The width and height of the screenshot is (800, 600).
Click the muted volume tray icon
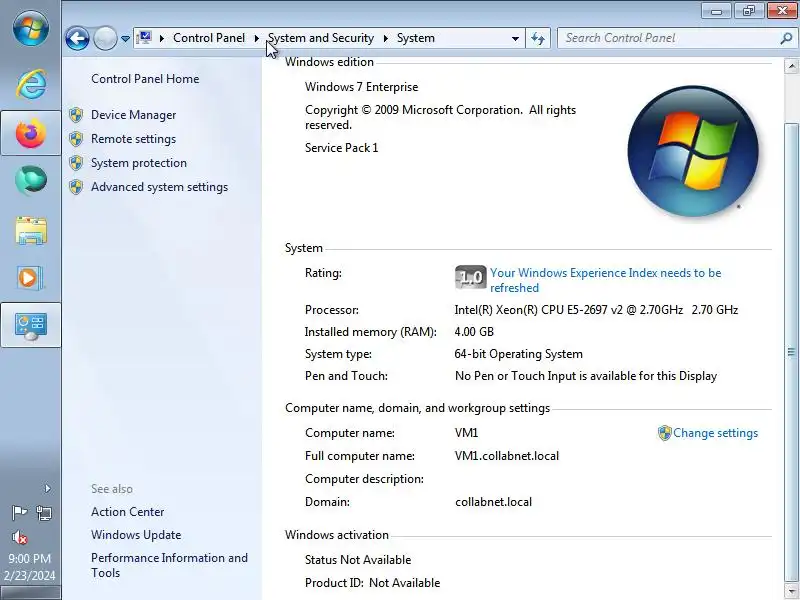(19, 537)
